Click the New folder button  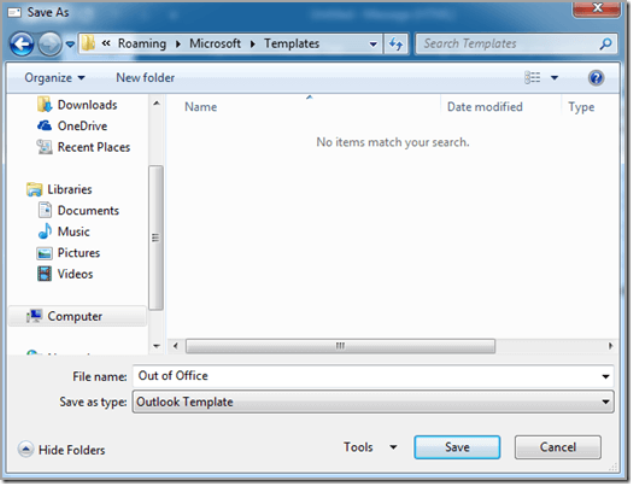point(145,77)
